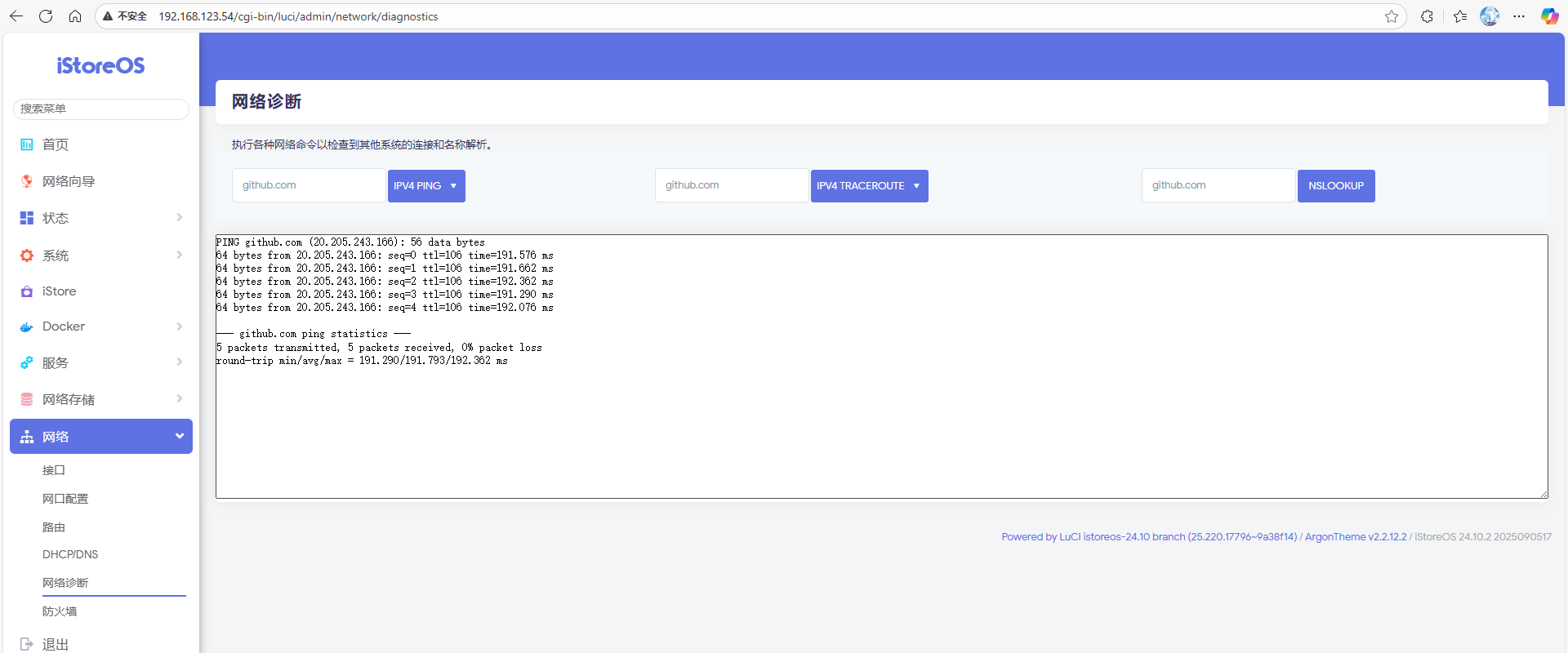Open the ArgonTheme v2.2.12.2 link
Viewport: 1568px width, 653px height.
coord(1356,537)
